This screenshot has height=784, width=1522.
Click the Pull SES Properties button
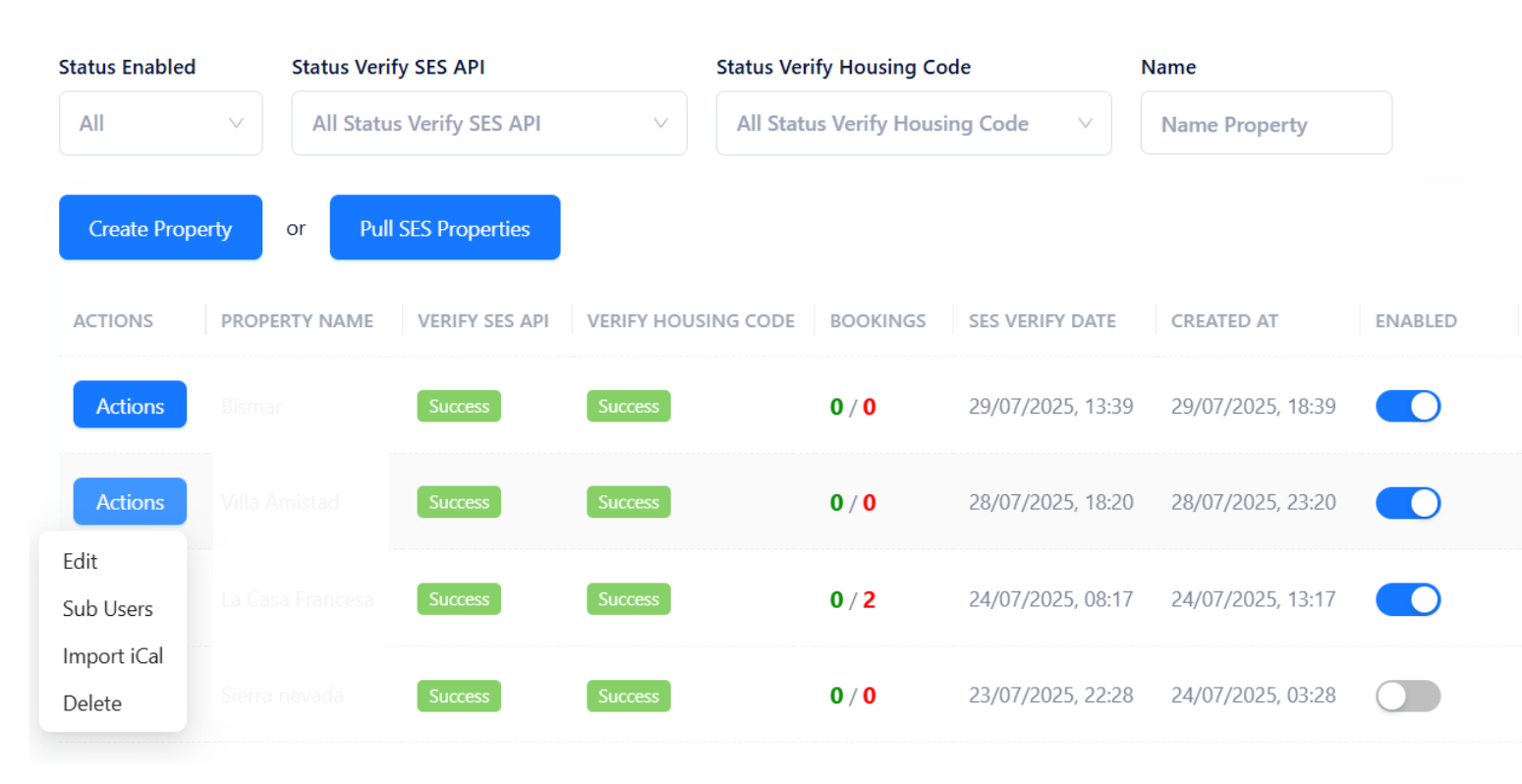[444, 227]
